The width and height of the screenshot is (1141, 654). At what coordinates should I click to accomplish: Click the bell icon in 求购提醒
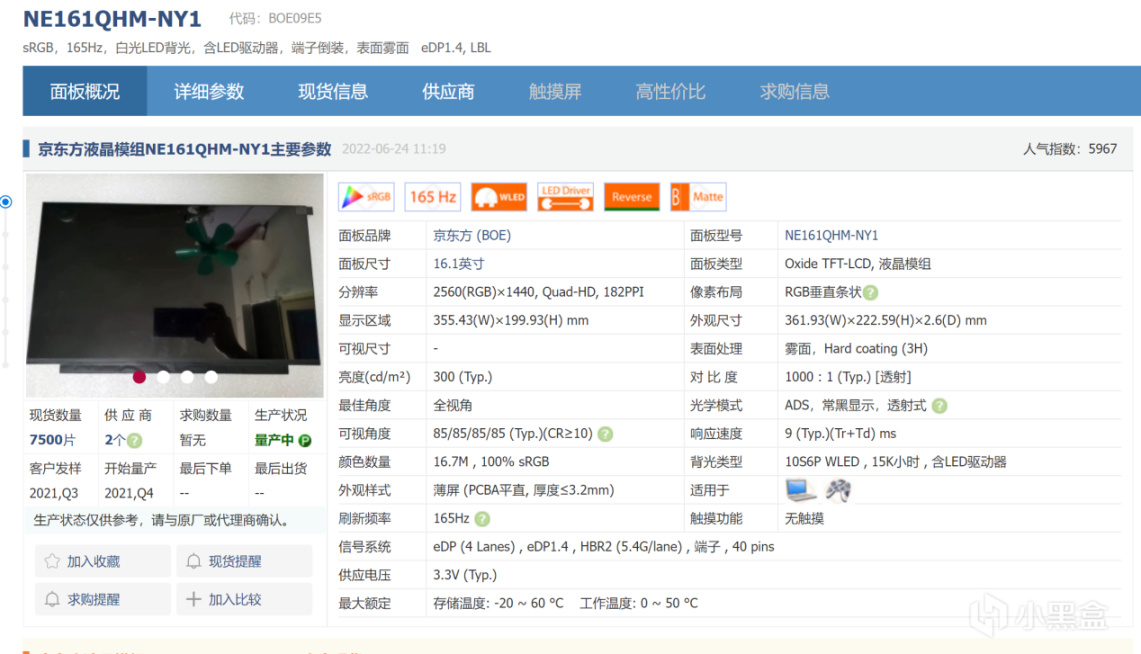[x=52, y=599]
